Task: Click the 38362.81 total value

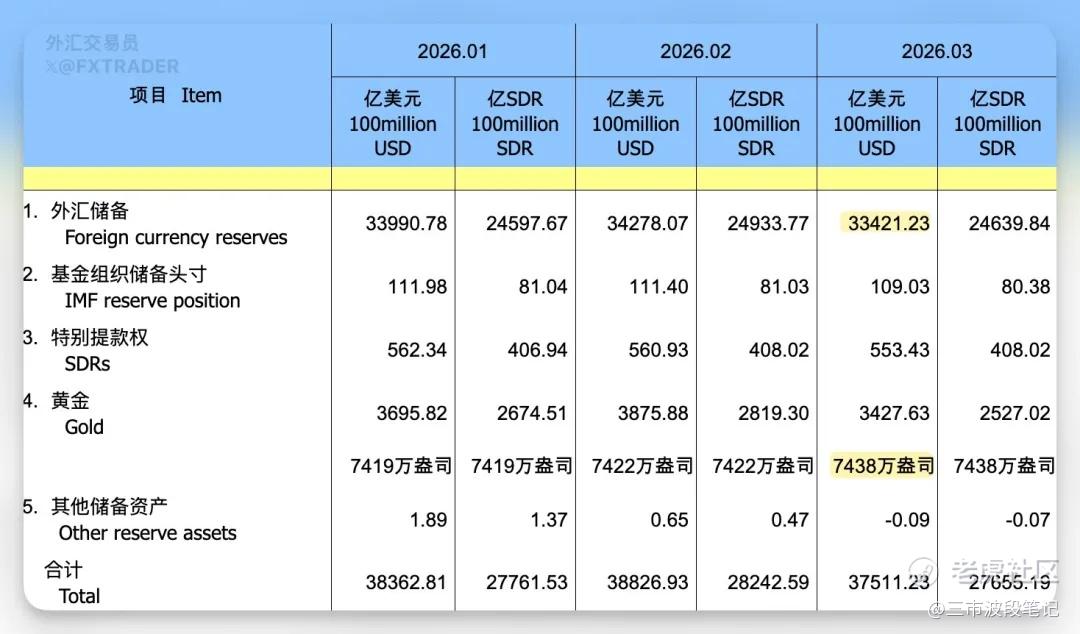Action: pyautogui.click(x=406, y=583)
